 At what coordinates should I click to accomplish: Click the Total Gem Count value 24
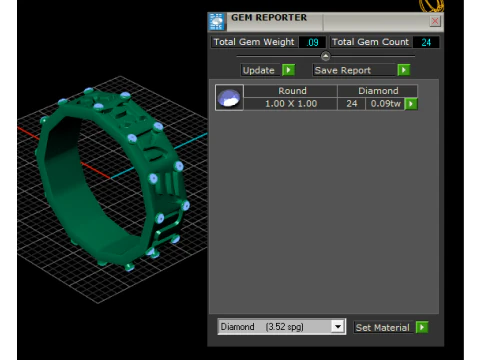(426, 42)
